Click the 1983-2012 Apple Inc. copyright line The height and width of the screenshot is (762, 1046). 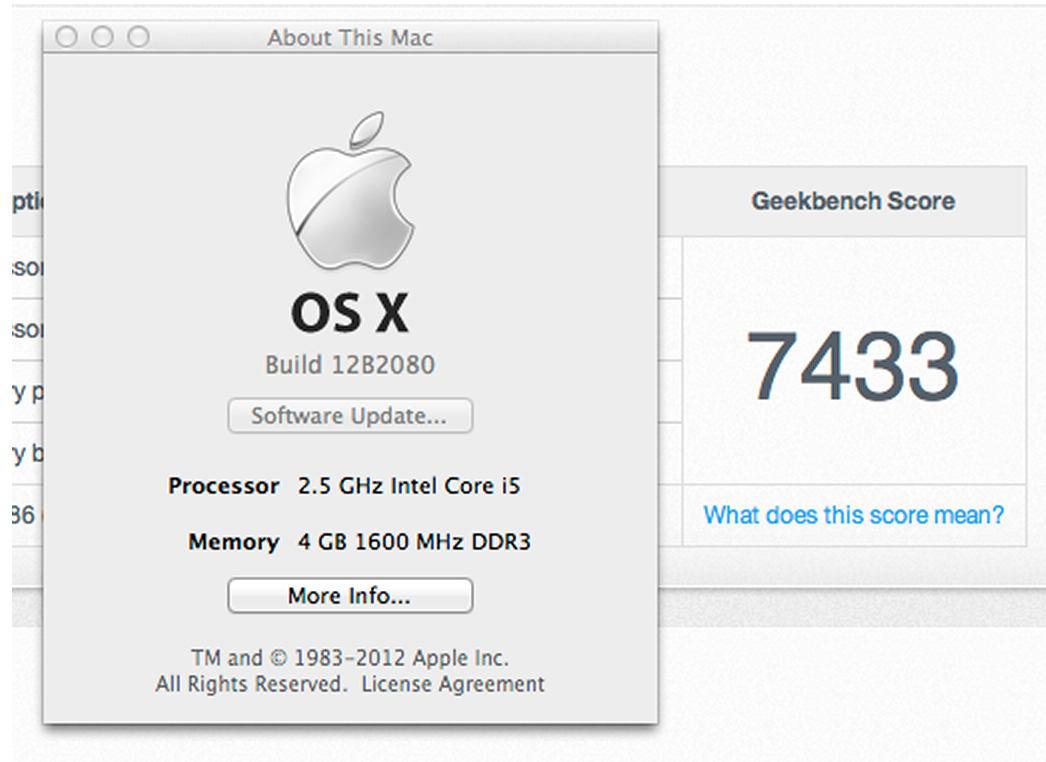pyautogui.click(x=349, y=658)
